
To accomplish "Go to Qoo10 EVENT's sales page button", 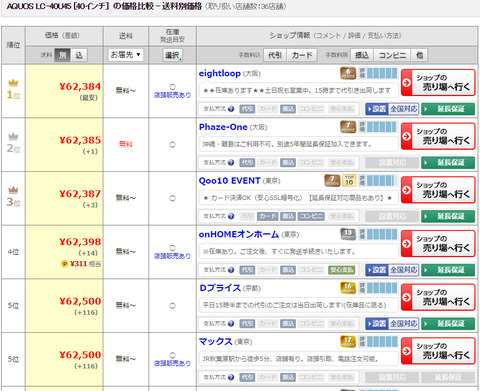I will [x=438, y=190].
